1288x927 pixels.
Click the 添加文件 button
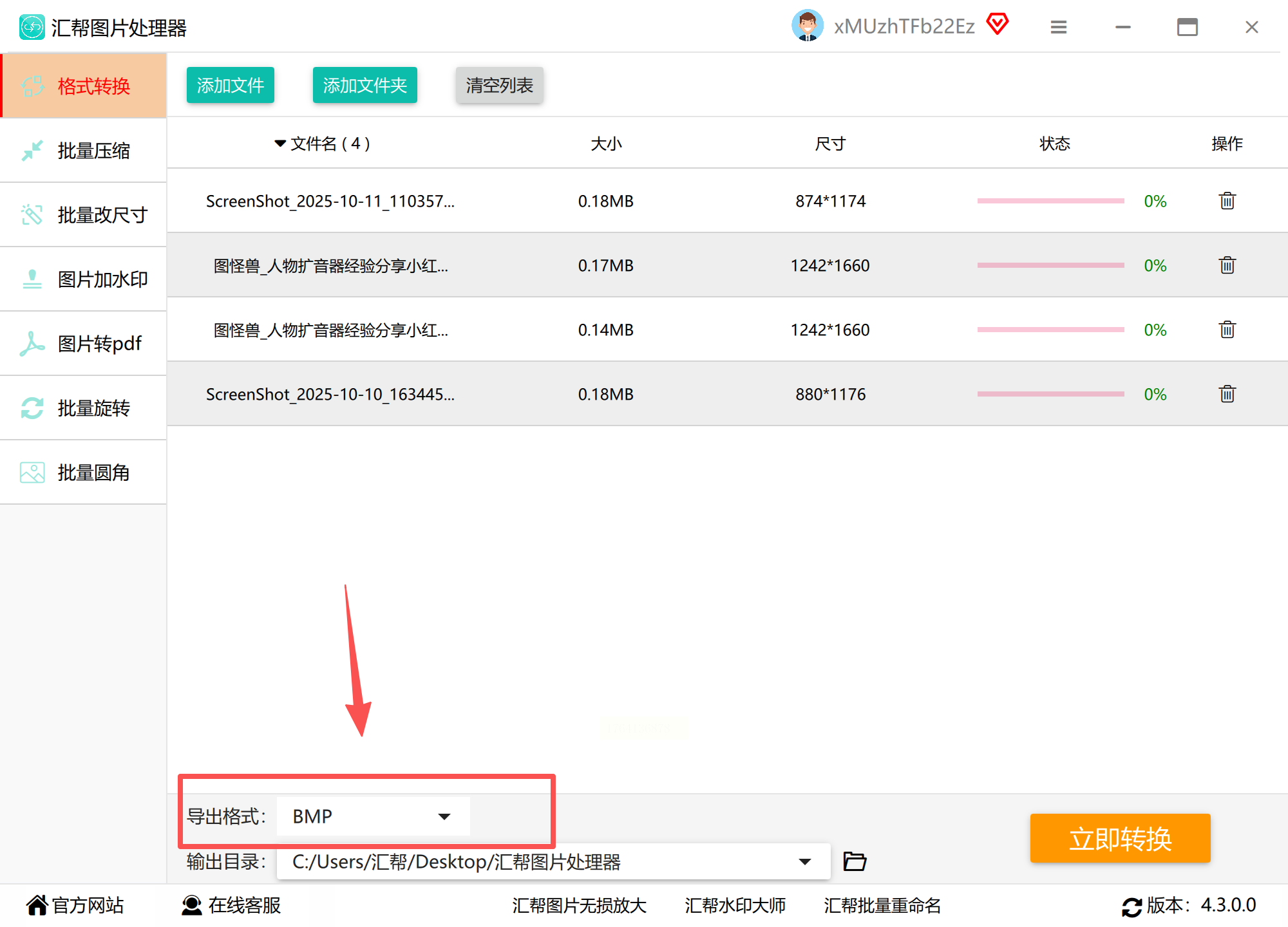(231, 85)
